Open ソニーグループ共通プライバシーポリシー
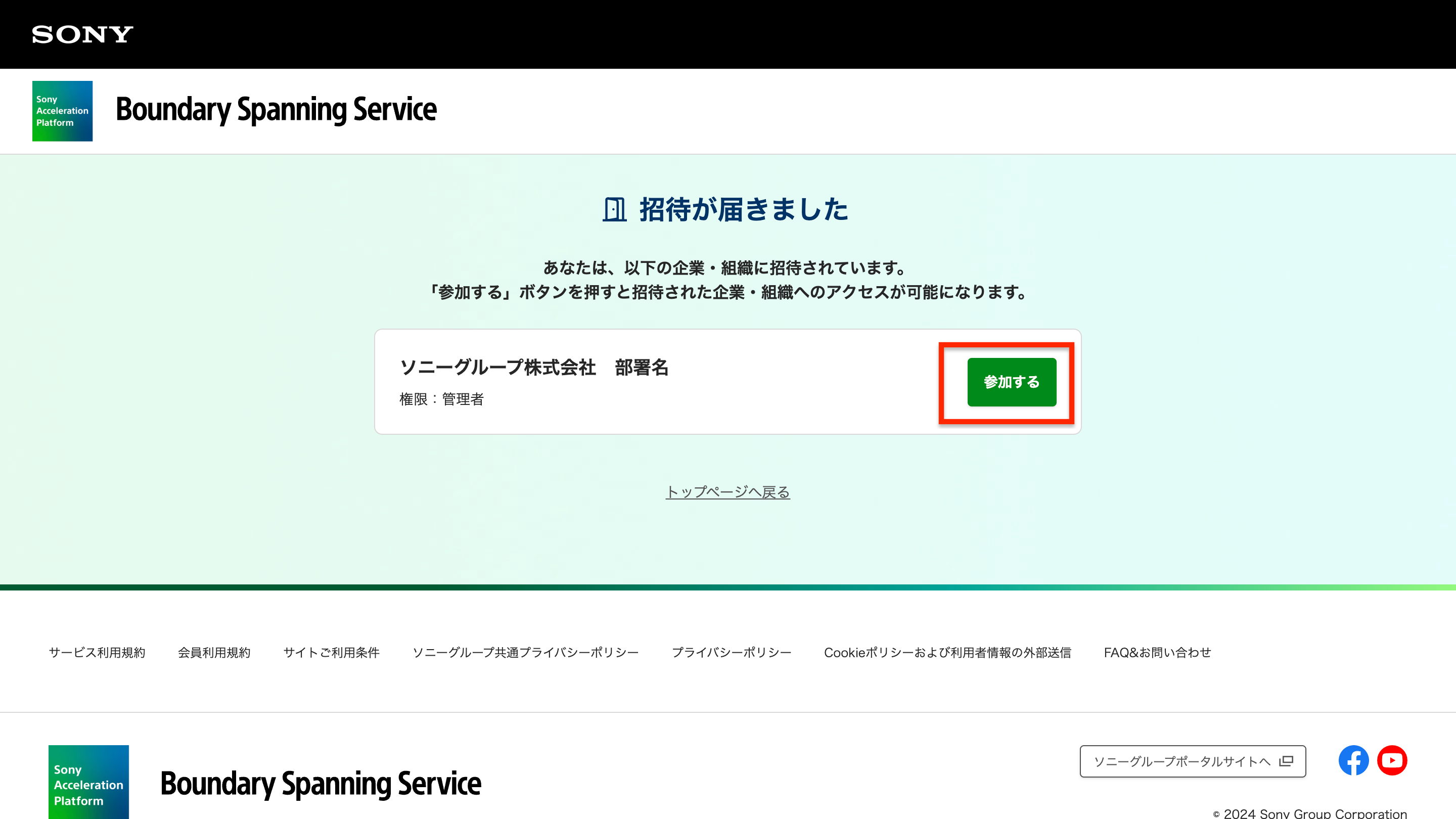 tap(526, 652)
